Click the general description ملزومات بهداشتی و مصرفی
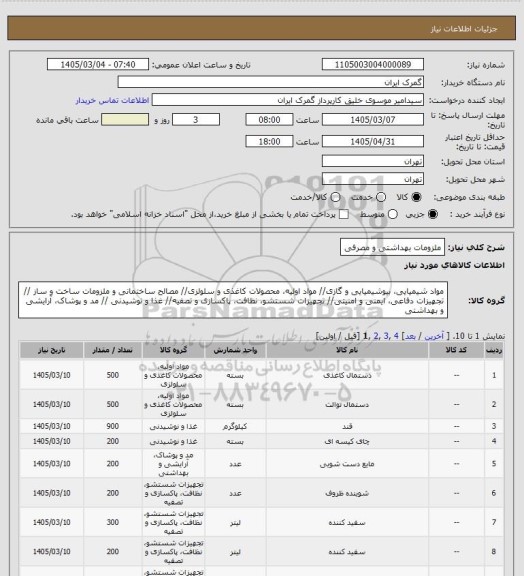The height and width of the screenshot is (576, 524). coord(392,247)
